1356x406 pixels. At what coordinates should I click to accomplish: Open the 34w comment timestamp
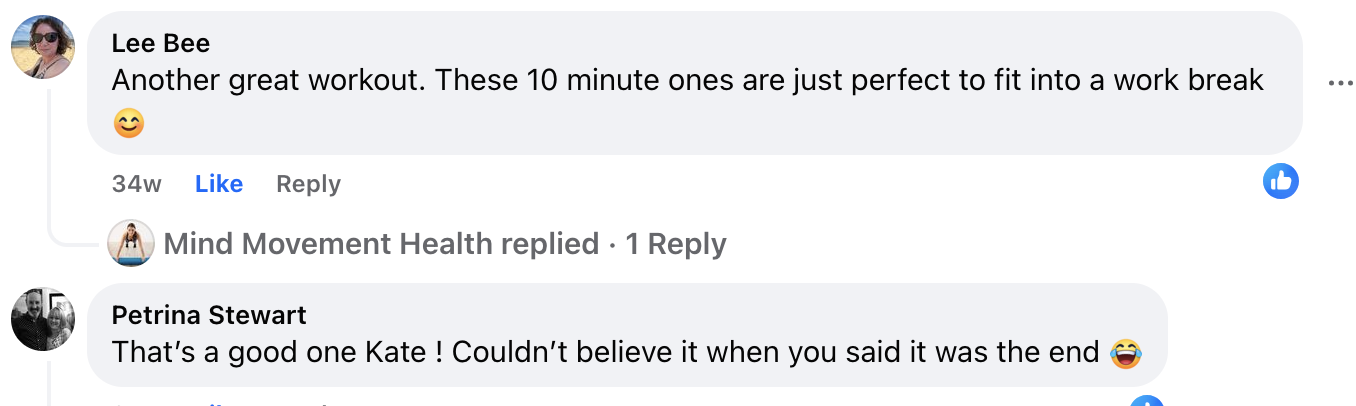click(x=137, y=184)
